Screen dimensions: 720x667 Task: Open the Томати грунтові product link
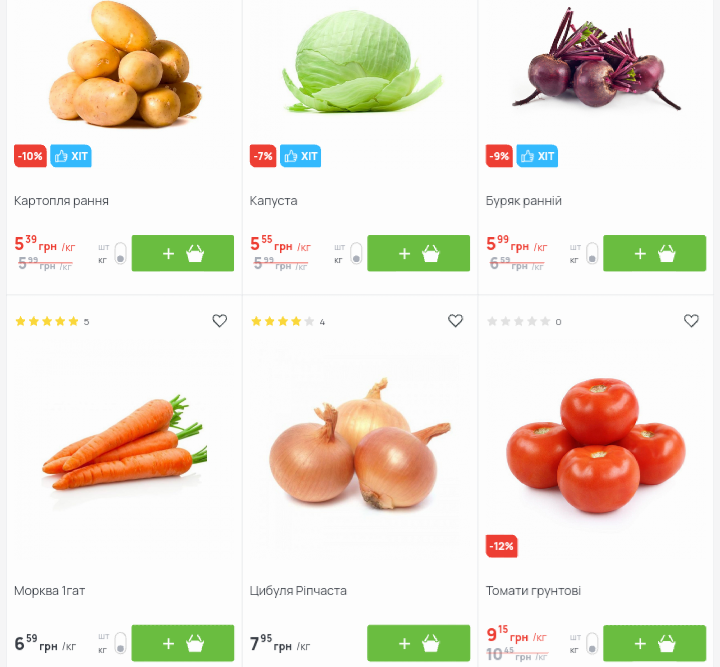point(533,590)
